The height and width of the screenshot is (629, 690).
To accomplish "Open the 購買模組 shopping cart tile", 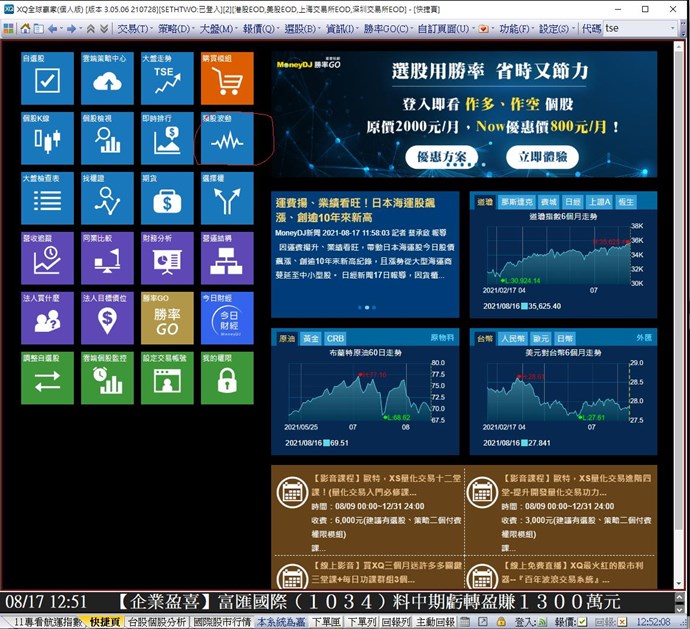I will tap(227, 78).
